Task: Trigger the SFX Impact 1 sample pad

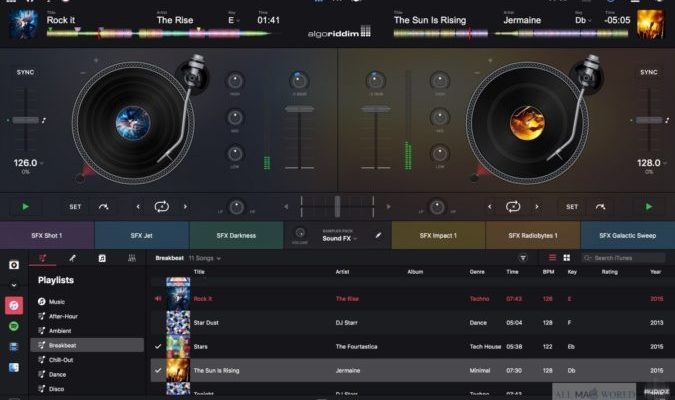Action: click(438, 235)
